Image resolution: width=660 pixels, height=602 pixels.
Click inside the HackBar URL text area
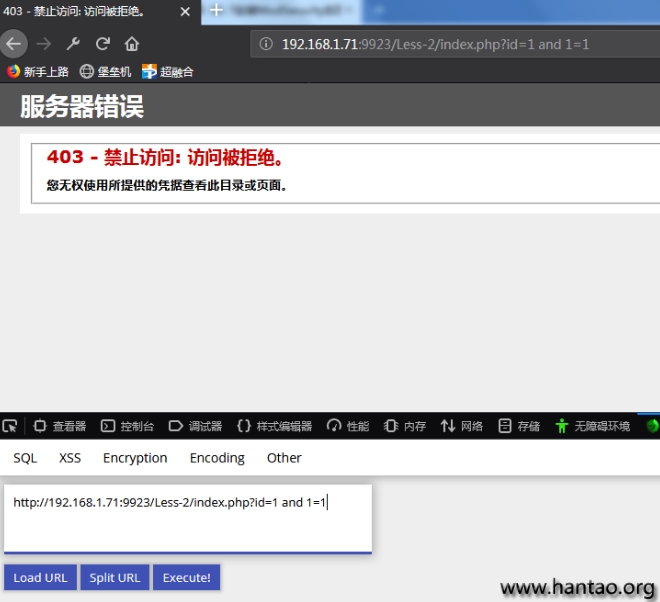click(187, 518)
